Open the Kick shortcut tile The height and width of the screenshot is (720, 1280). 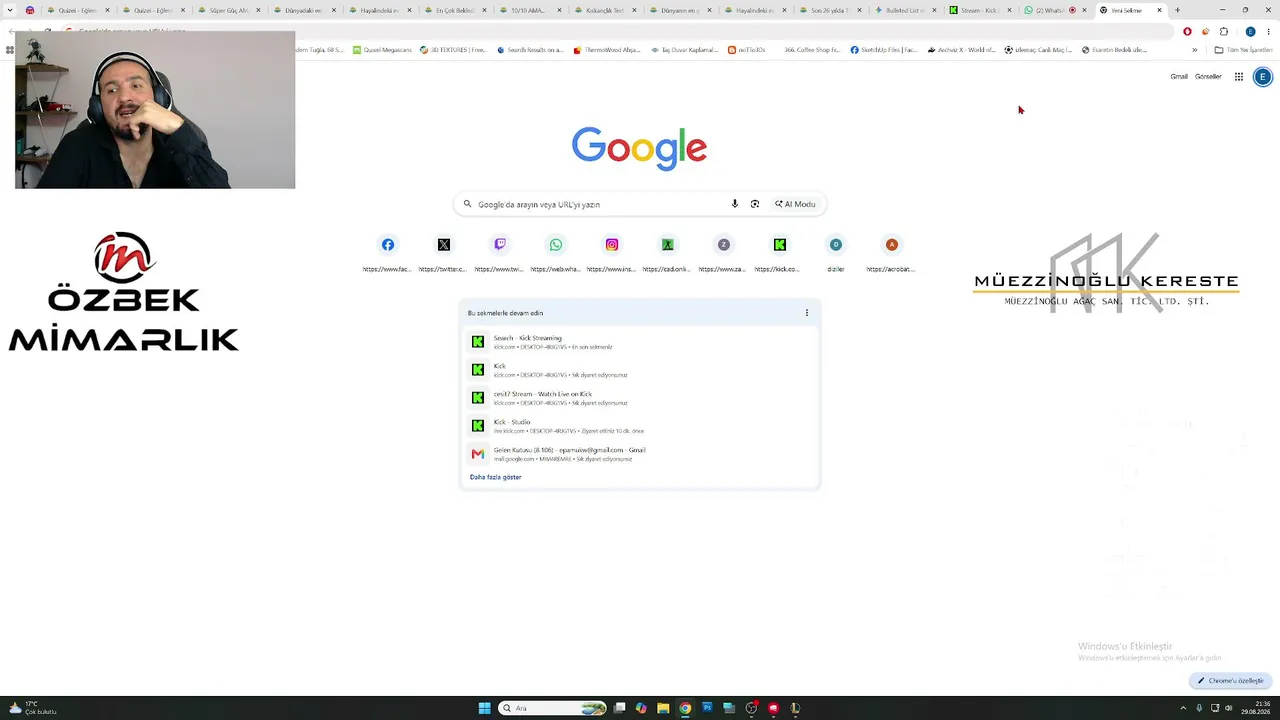(779, 252)
